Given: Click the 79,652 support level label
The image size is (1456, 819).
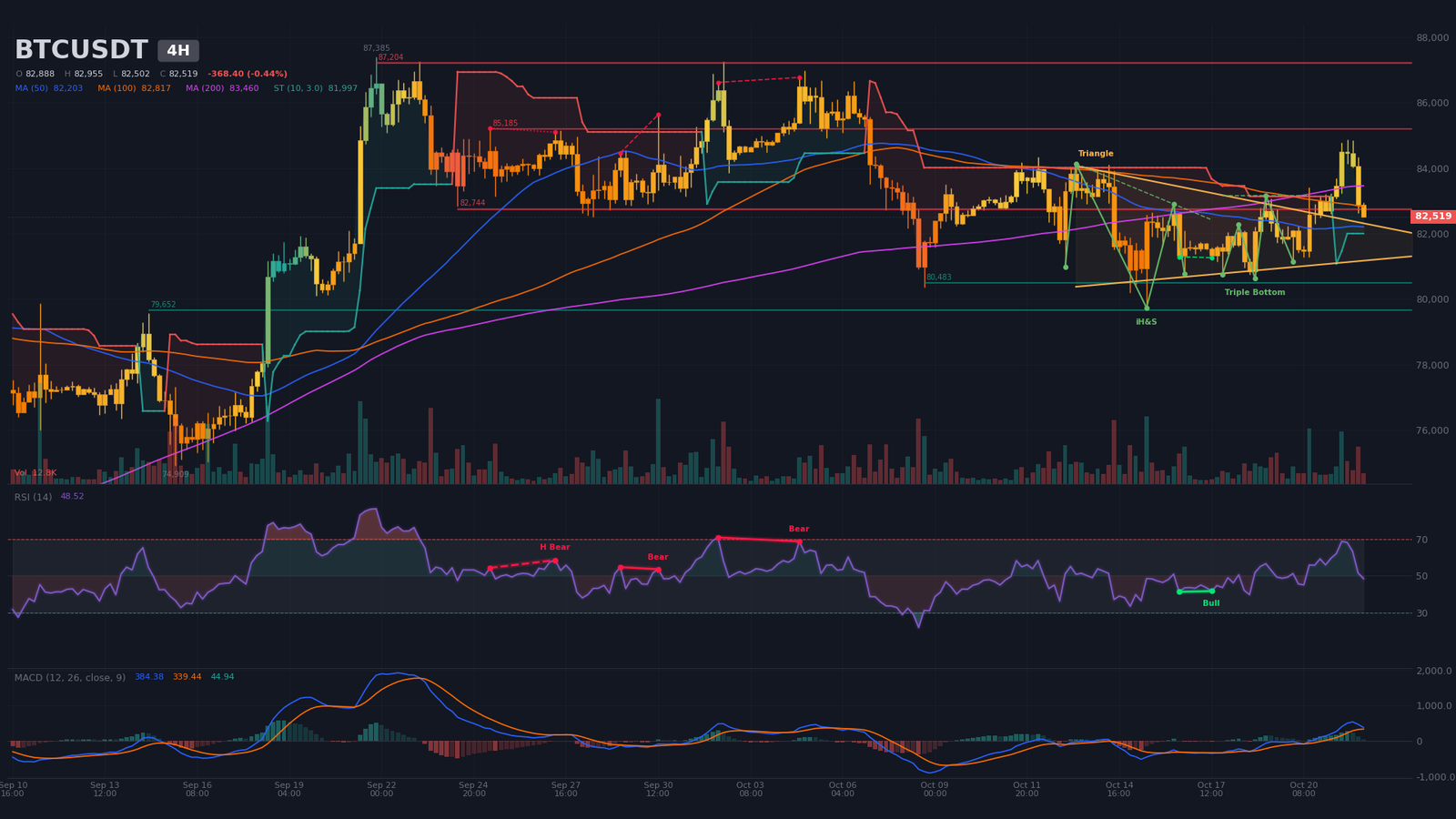Looking at the screenshot, I should tap(163, 305).
